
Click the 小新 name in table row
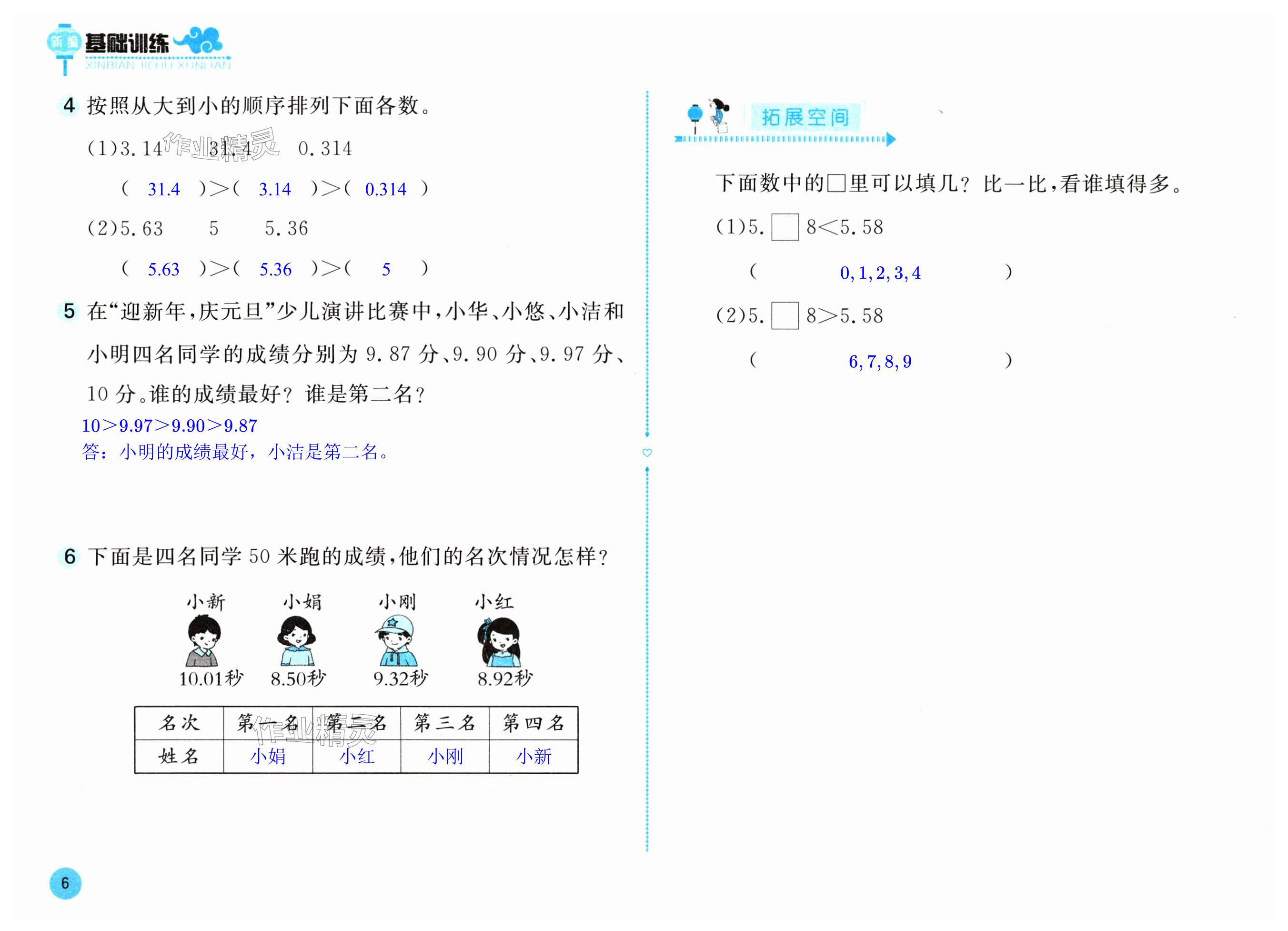pyautogui.click(x=533, y=756)
